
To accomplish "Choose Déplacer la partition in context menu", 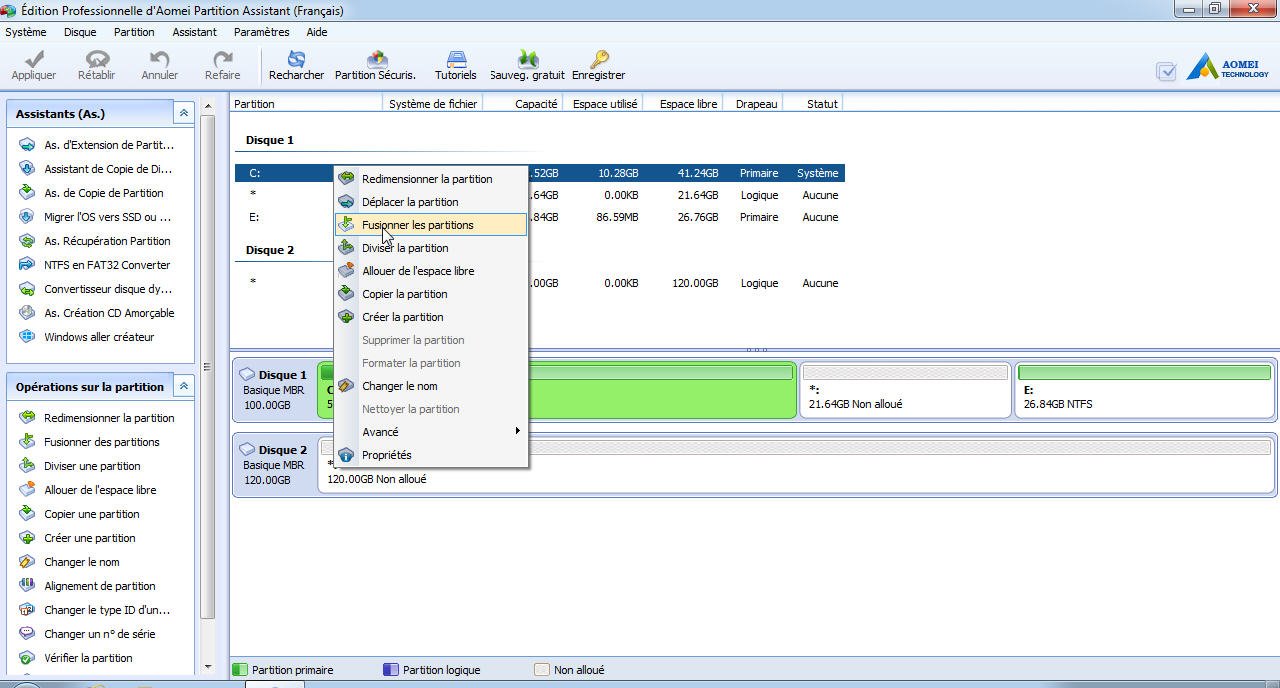I will [431, 202].
